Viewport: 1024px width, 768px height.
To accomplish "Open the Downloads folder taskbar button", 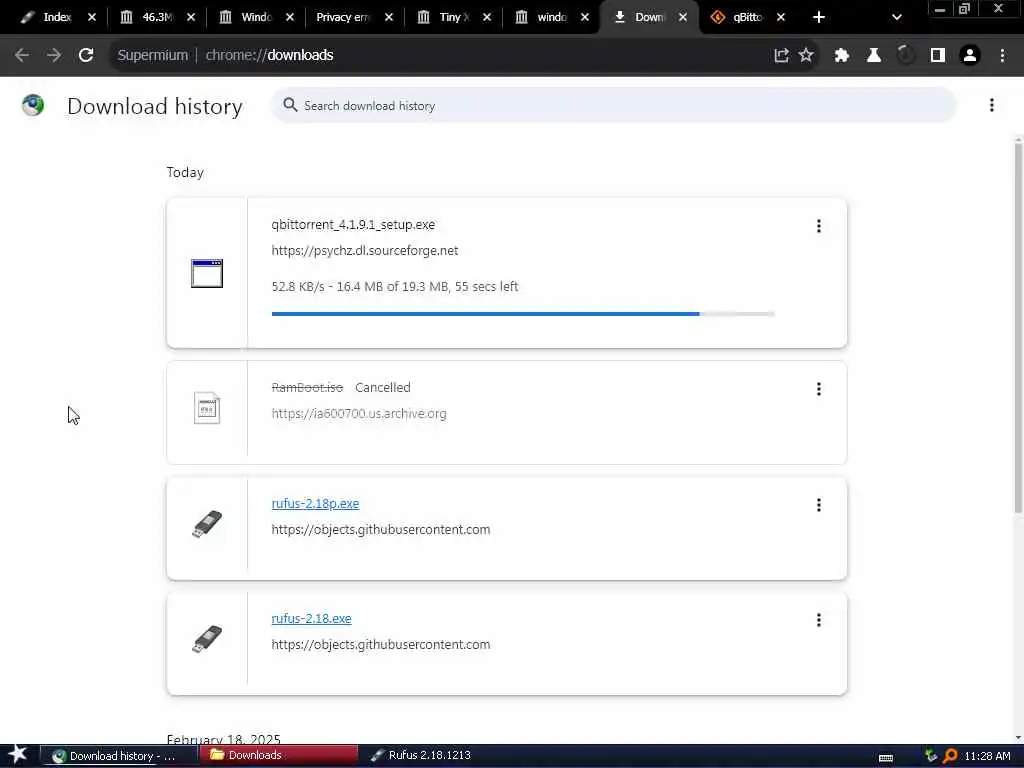I will tap(279, 755).
